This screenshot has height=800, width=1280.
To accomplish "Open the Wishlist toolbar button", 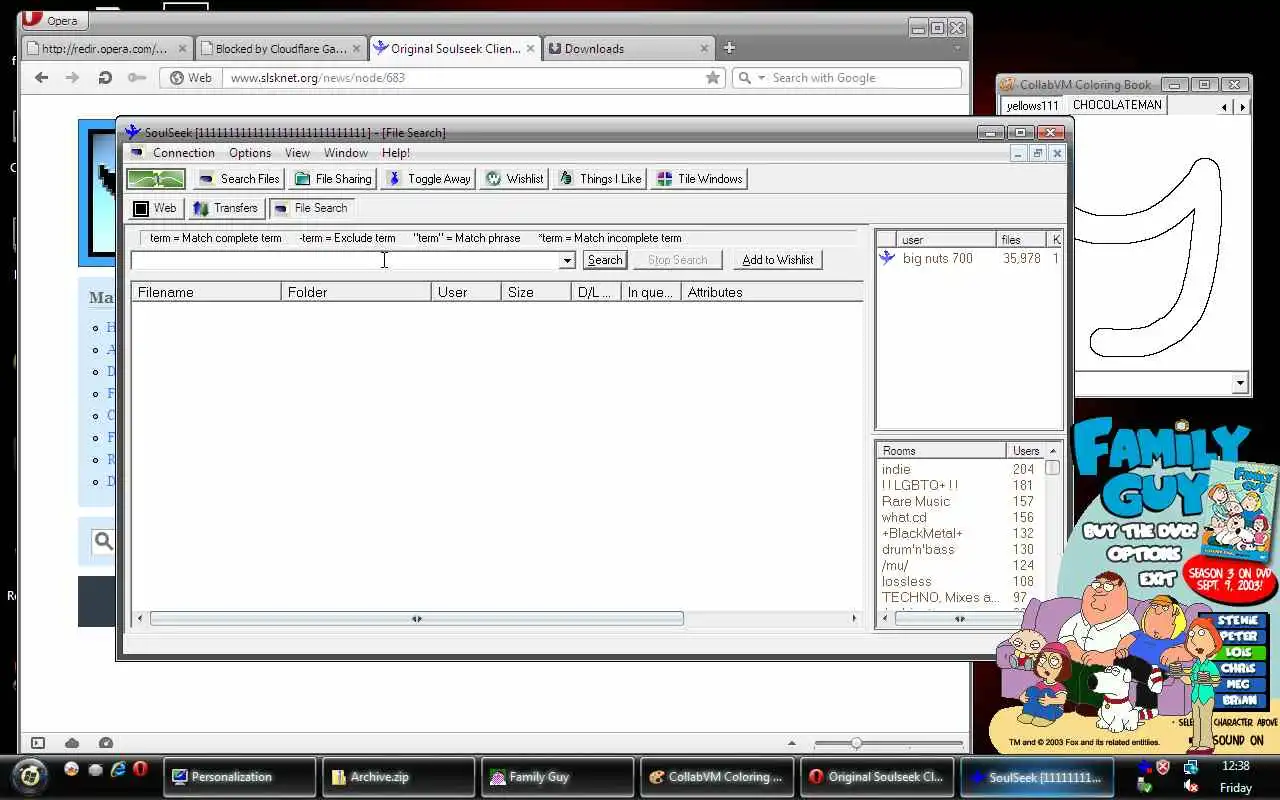I will click(515, 179).
